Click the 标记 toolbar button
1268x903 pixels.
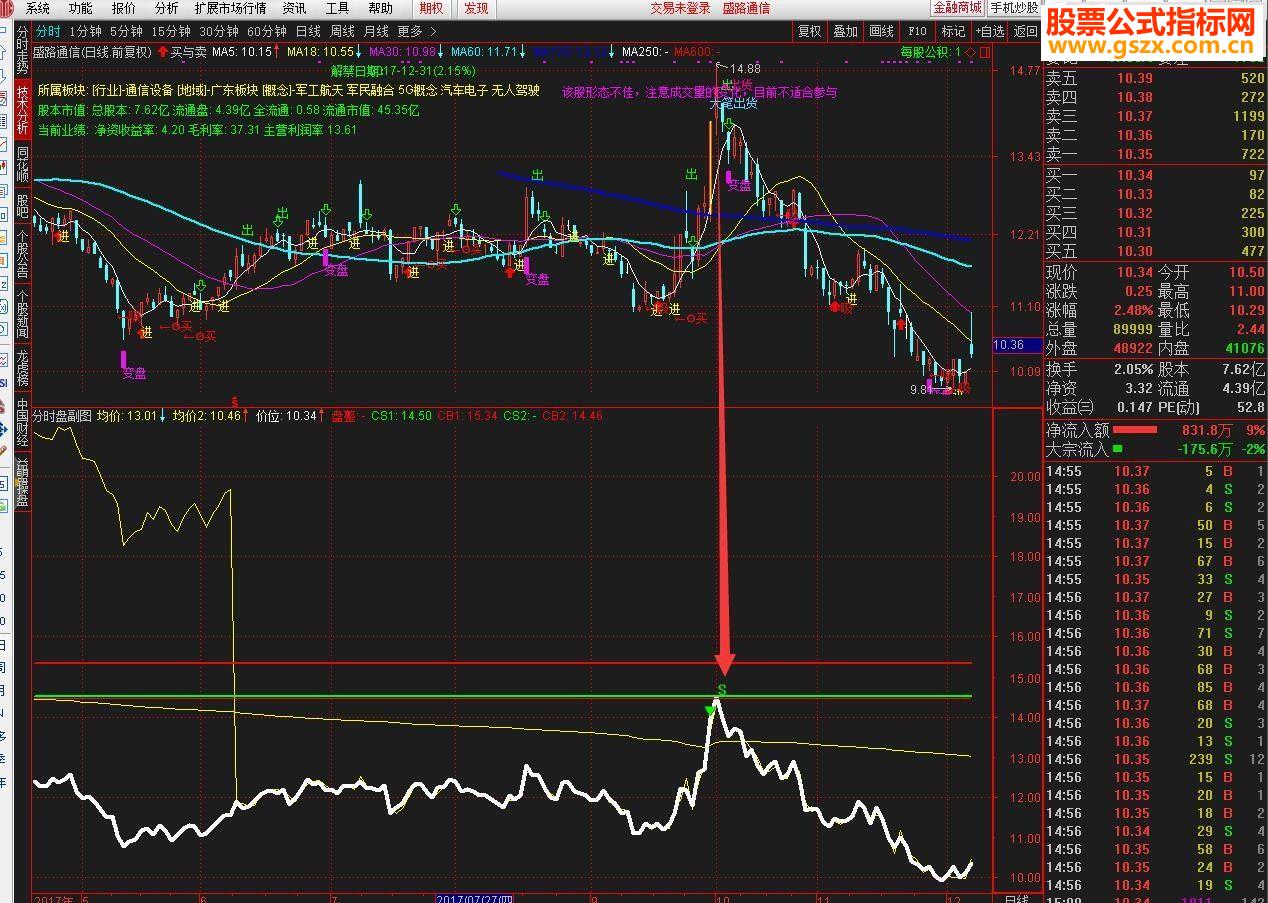(x=953, y=32)
